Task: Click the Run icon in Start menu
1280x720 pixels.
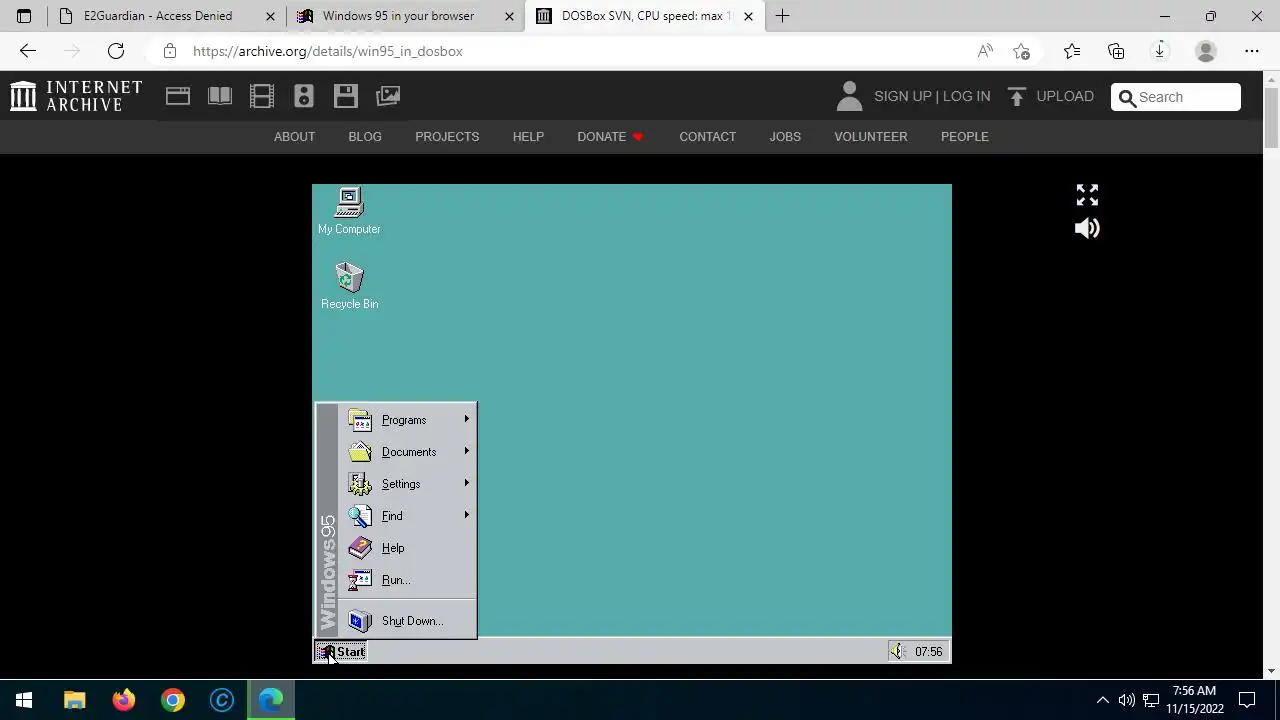Action: tap(360, 580)
